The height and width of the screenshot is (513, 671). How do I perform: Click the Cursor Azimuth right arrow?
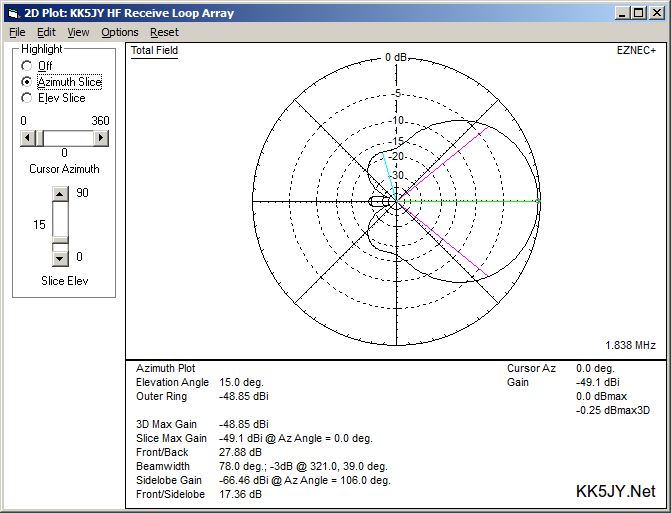click(101, 138)
